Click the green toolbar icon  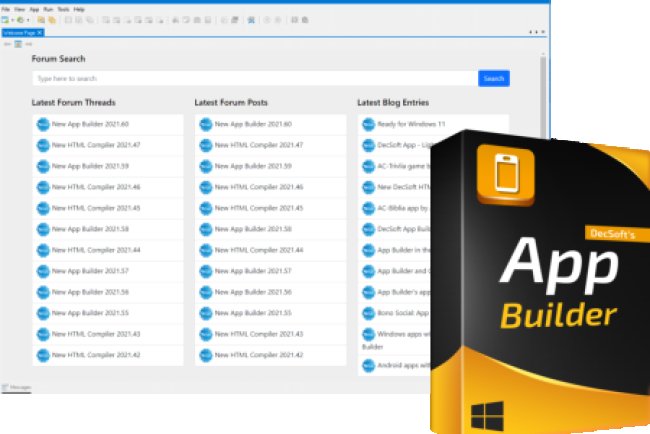(x=20, y=20)
